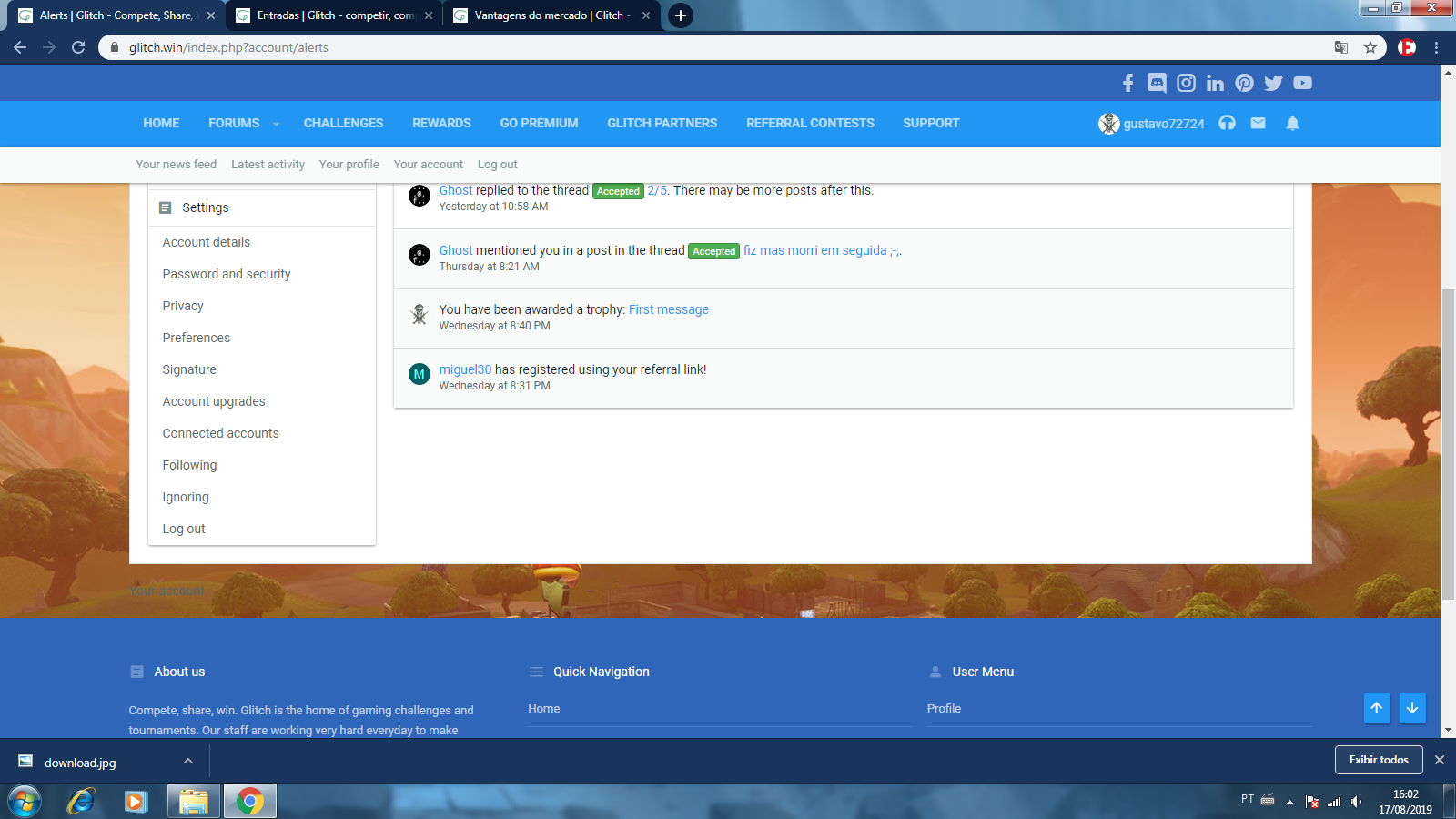1456x819 pixels.
Task: Select Password and security in sidebar
Action: [227, 274]
